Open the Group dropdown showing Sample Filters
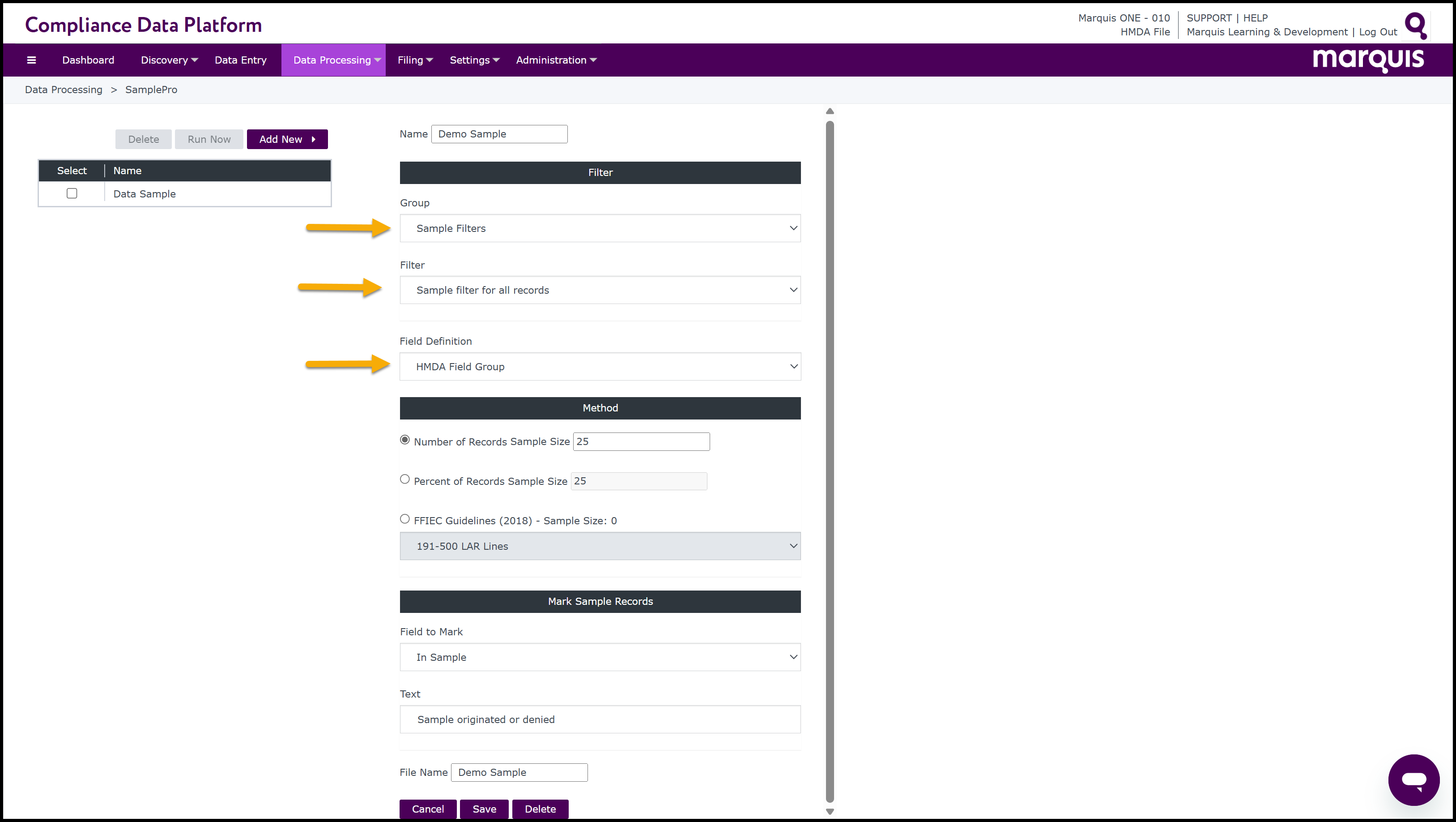The height and width of the screenshot is (822, 1456). click(x=600, y=228)
